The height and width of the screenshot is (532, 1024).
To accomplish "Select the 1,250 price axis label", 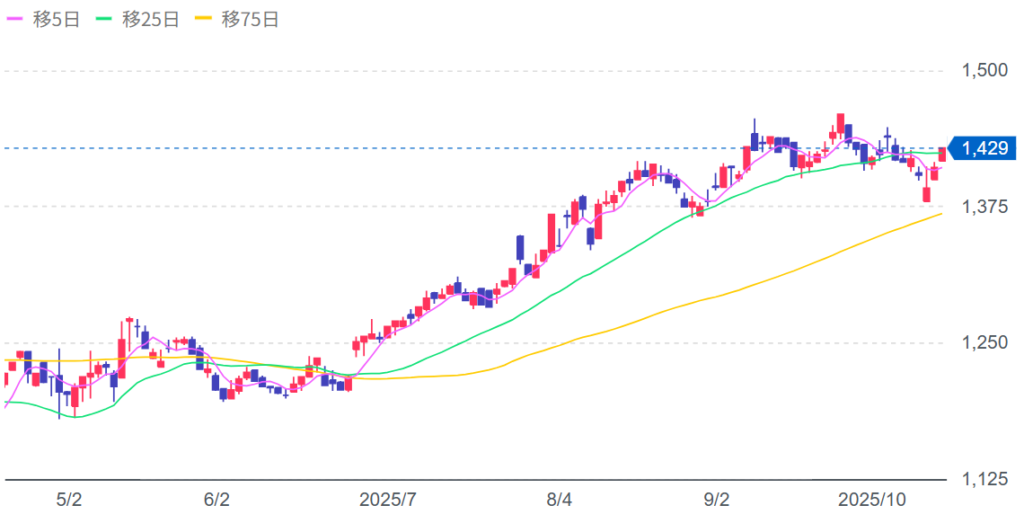I will pos(982,343).
